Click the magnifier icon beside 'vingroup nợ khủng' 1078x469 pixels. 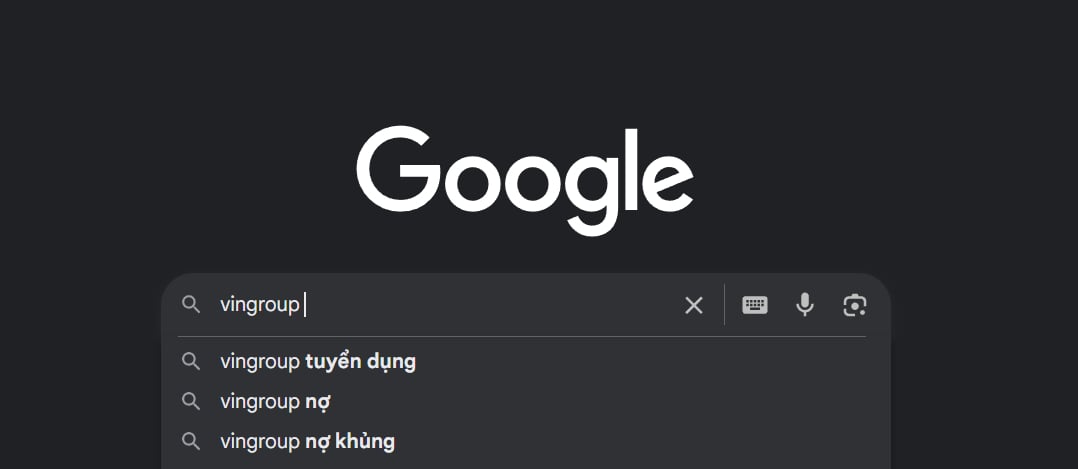click(x=190, y=441)
